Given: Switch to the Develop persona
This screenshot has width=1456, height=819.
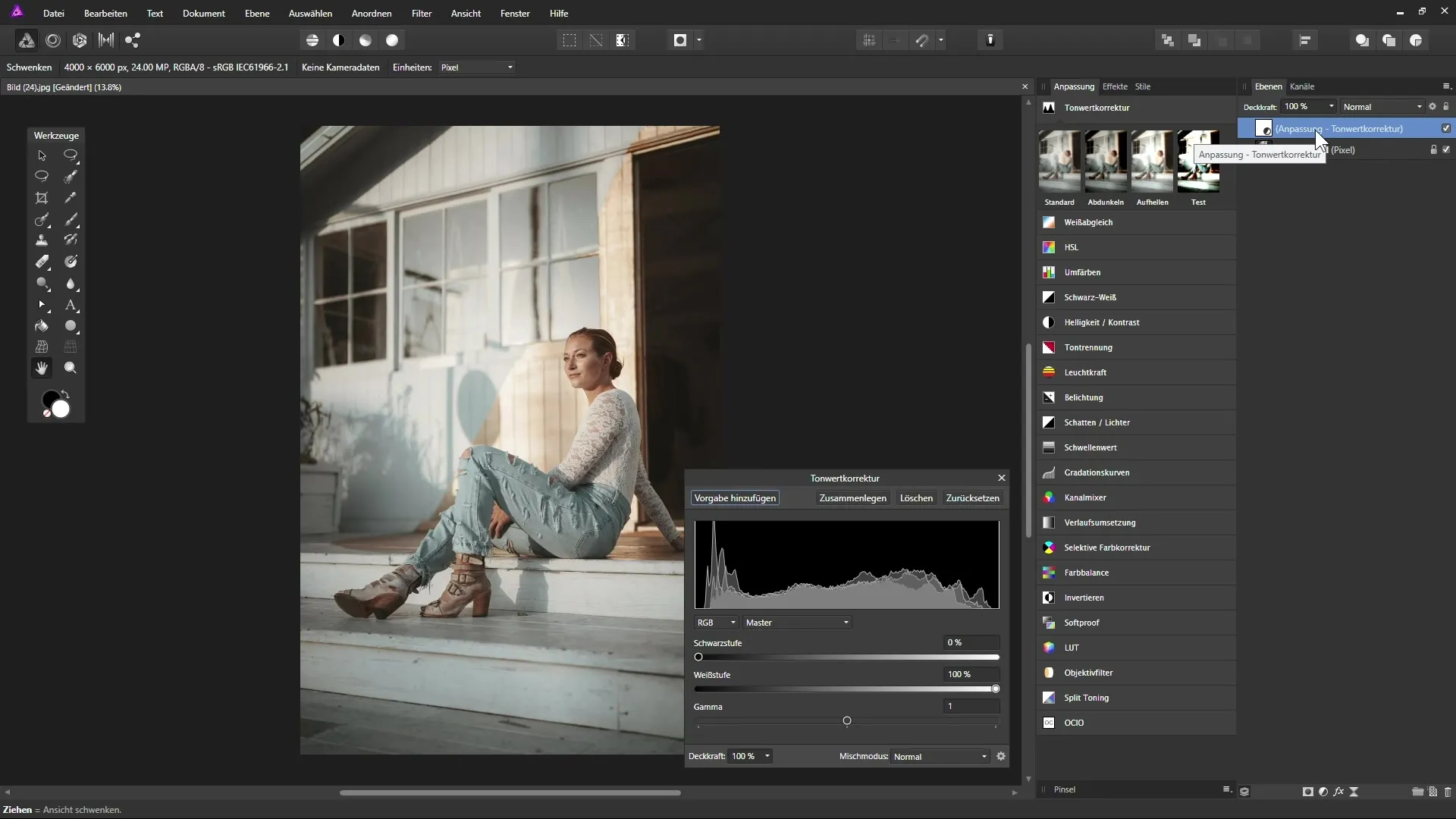Looking at the screenshot, I should (x=80, y=40).
